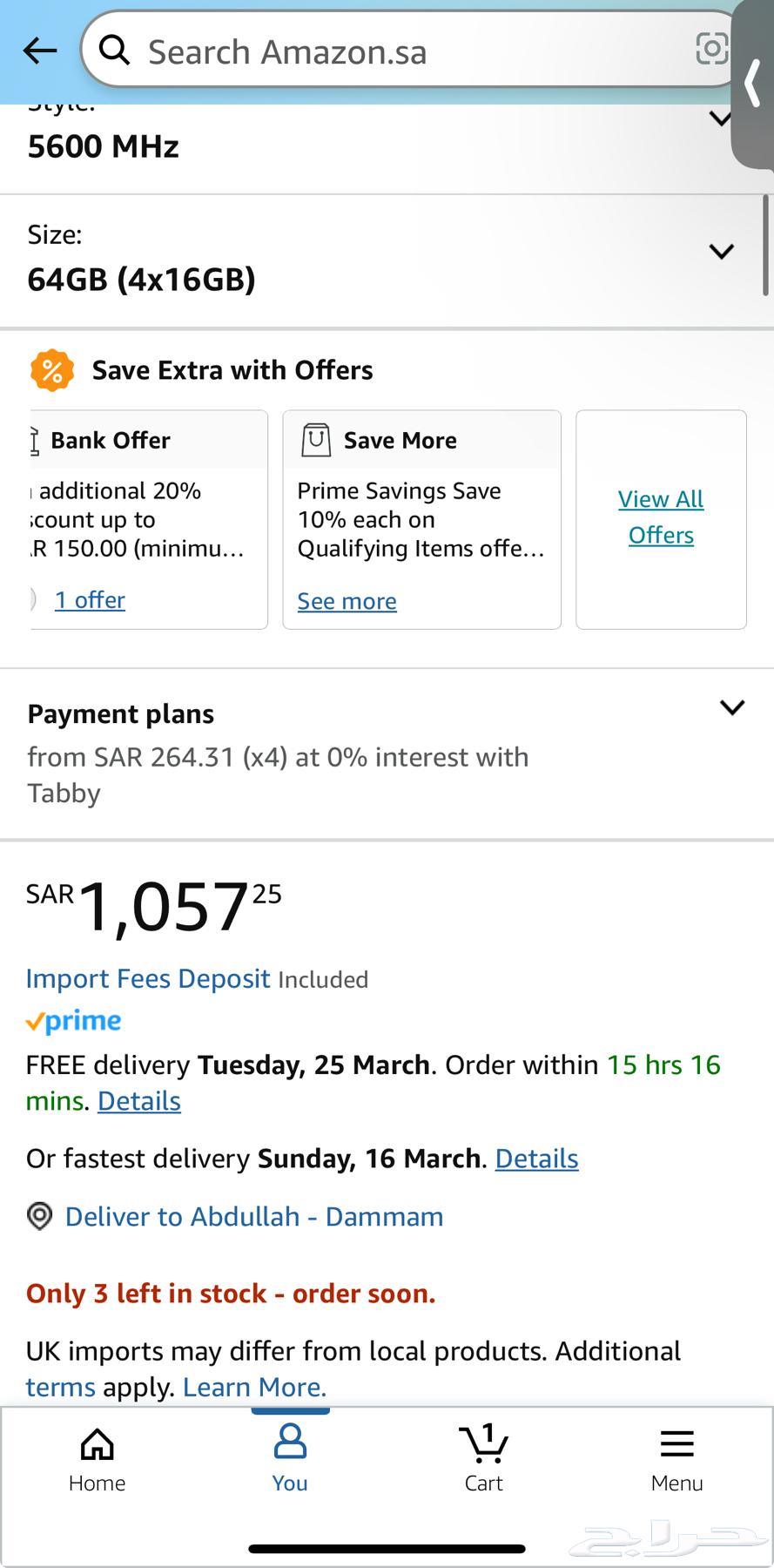This screenshot has height=1568, width=774.
Task: Tap the orange percent offers badge
Action: click(x=52, y=370)
